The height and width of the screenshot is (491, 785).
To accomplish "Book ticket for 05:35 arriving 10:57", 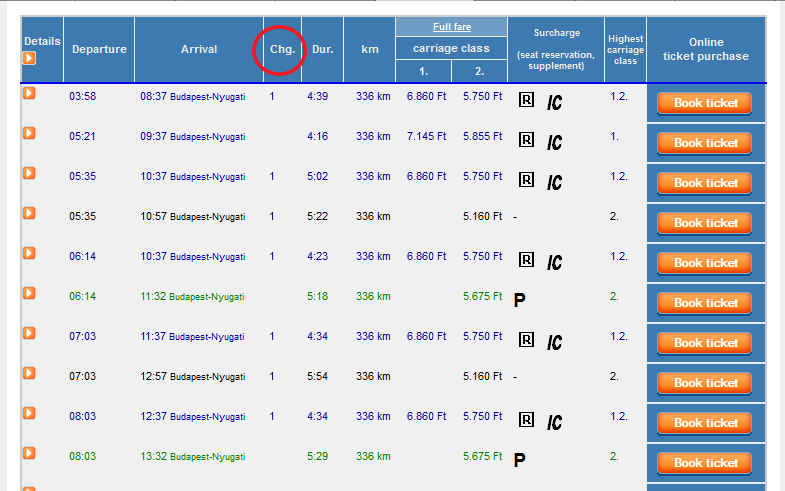I will pos(705,223).
